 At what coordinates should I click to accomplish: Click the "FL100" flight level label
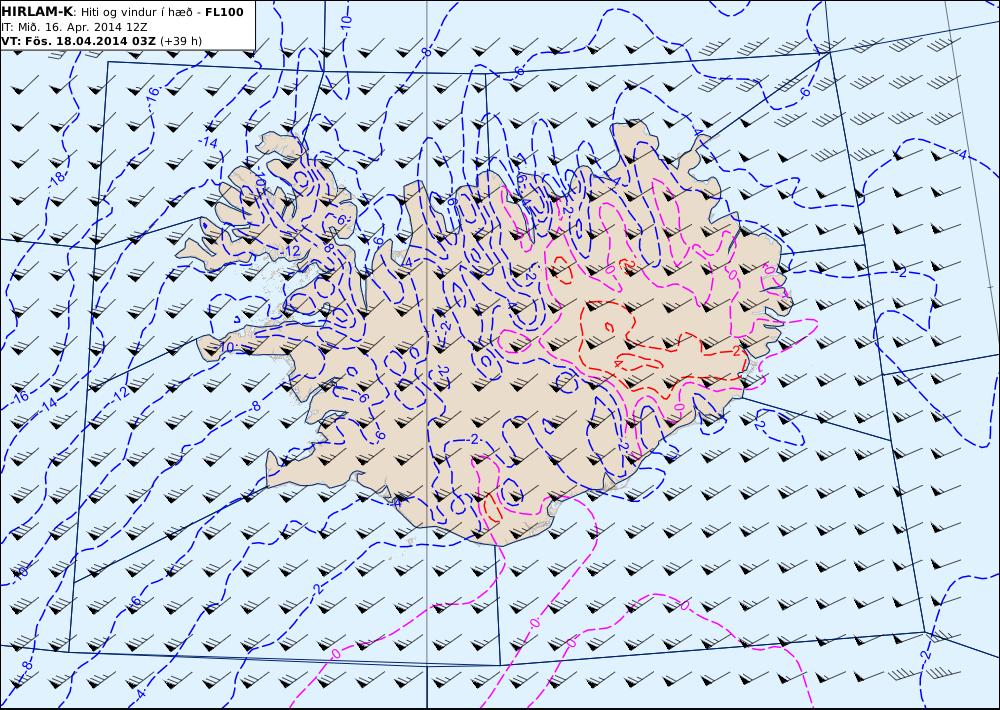click(224, 12)
